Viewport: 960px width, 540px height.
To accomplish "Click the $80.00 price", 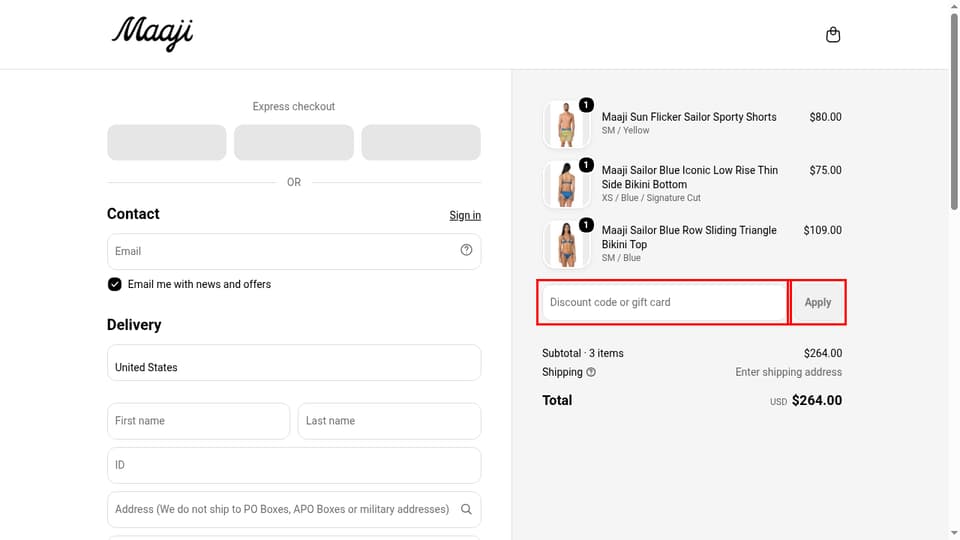I will (825, 117).
